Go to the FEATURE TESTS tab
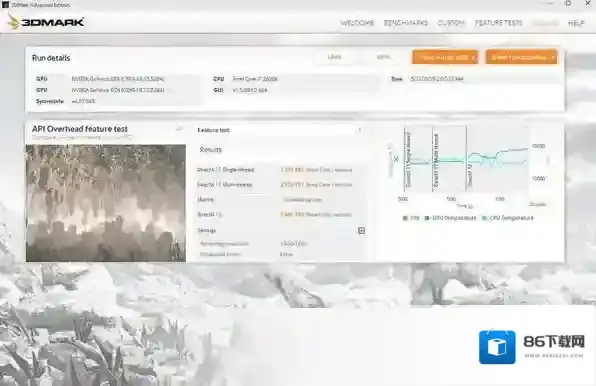The height and width of the screenshot is (386, 596). click(x=498, y=23)
